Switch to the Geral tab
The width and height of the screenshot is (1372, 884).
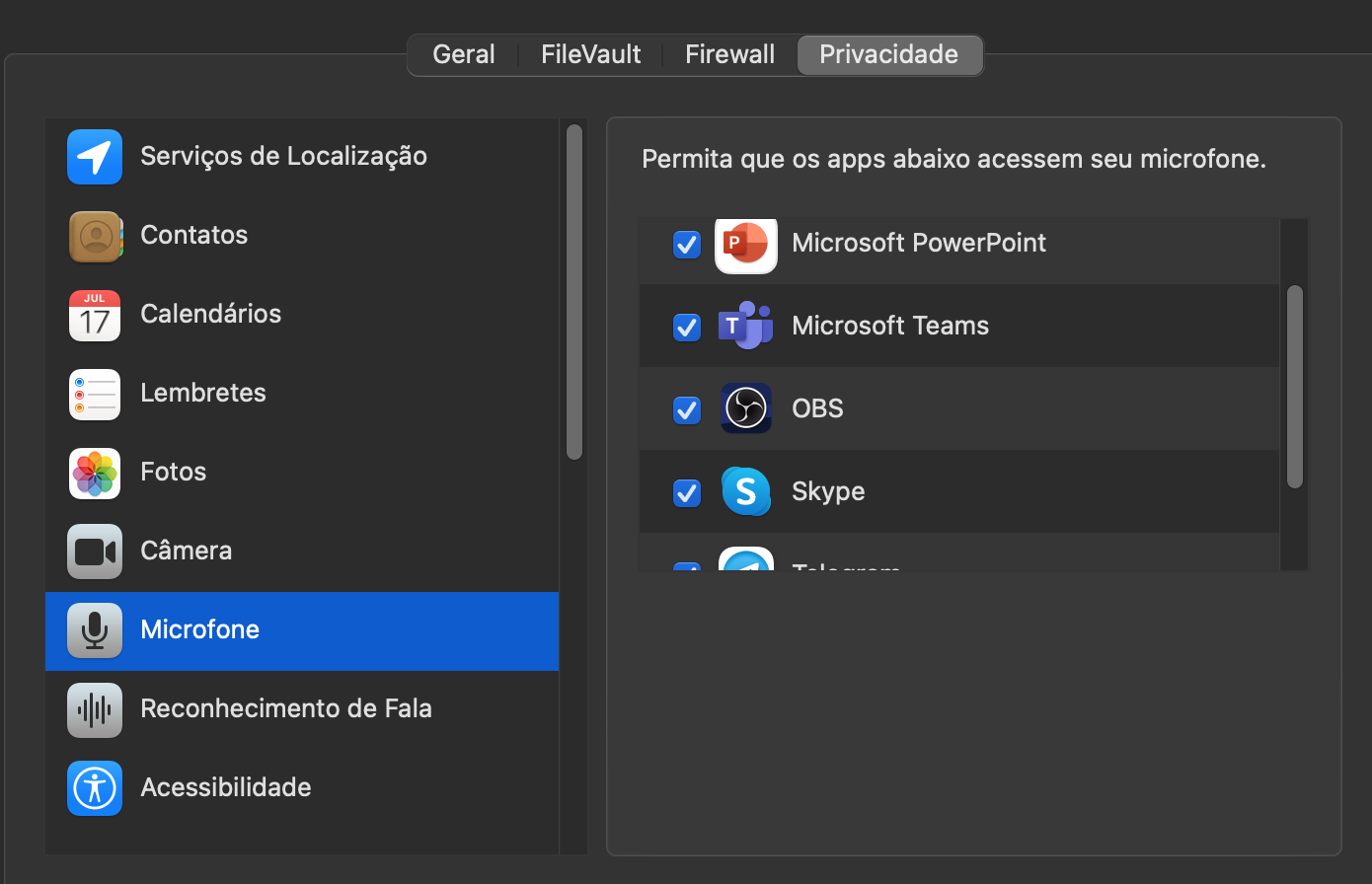(x=464, y=54)
